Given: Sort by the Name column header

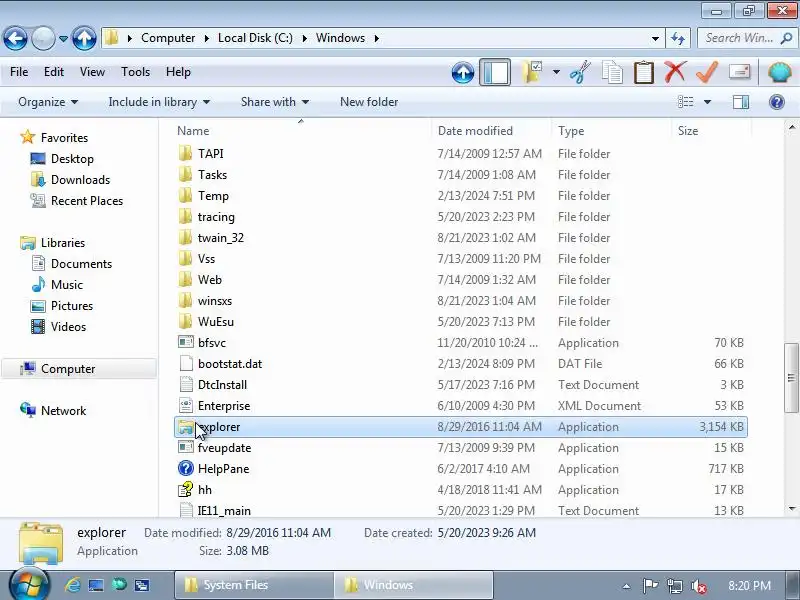Looking at the screenshot, I should (193, 131).
